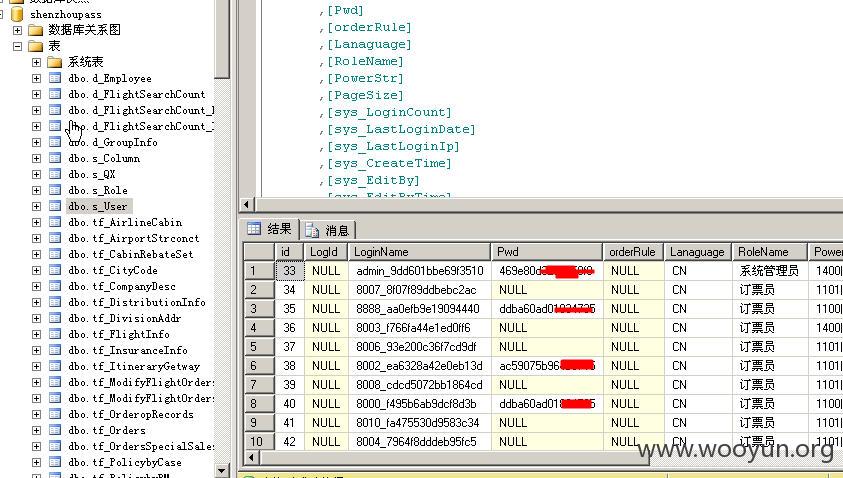The height and width of the screenshot is (478, 843).
Task: Click the shenzhoupass database icon
Action: 17,14
